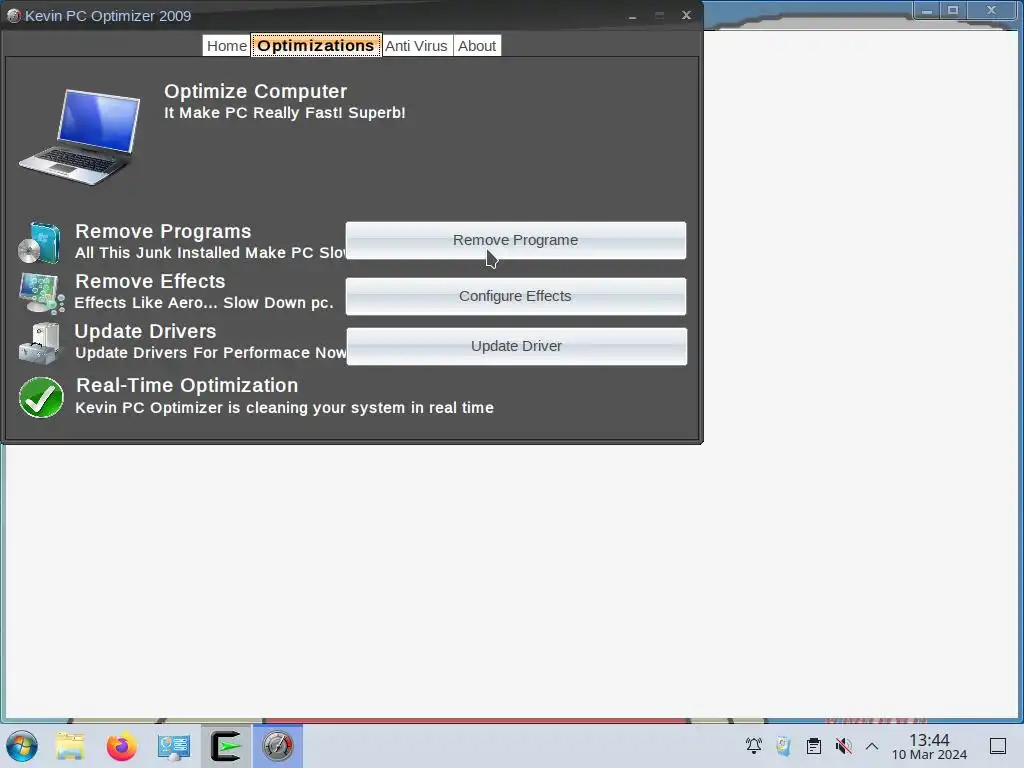The image size is (1024, 768).
Task: Click the Update Drivers toolbox icon
Action: 40,343
